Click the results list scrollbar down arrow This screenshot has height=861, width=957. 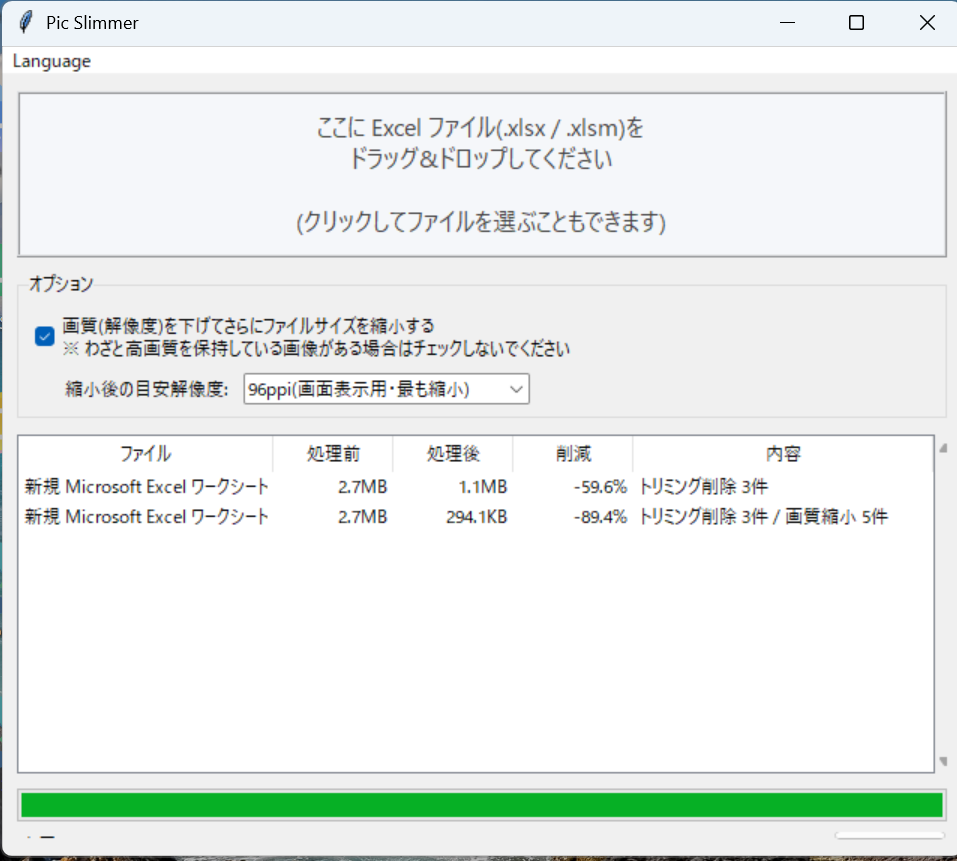tap(944, 761)
